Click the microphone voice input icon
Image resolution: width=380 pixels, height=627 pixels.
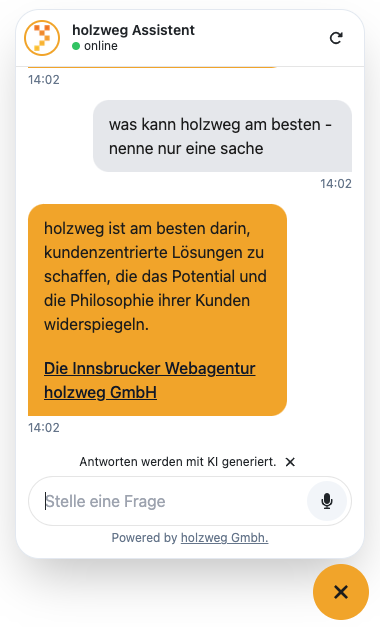[327, 501]
